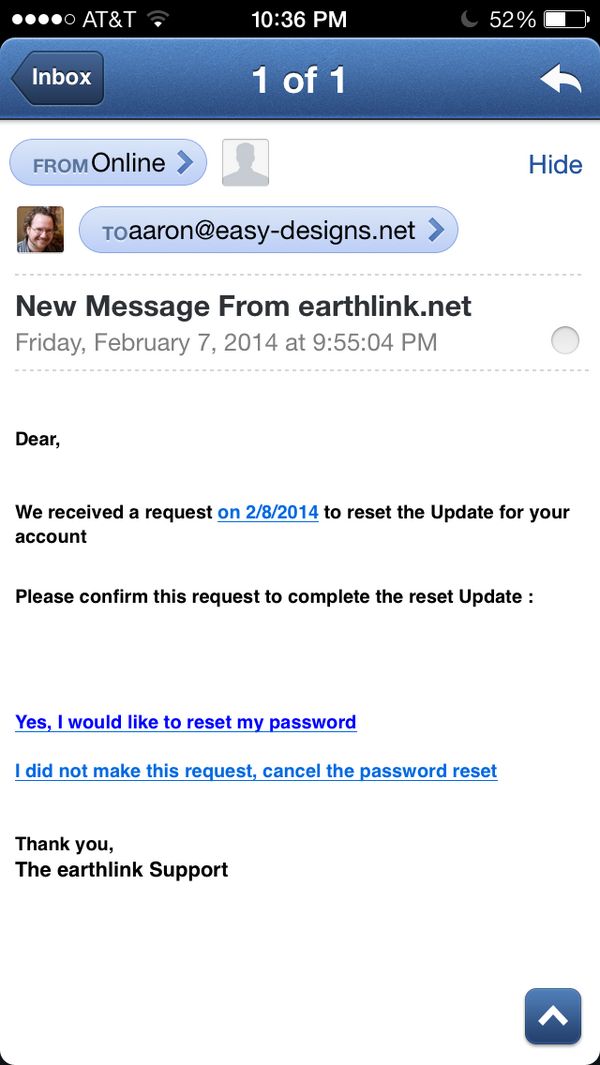Image resolution: width=600 pixels, height=1065 pixels.
Task: Open the recipient's profile photo
Action: pos(41,230)
